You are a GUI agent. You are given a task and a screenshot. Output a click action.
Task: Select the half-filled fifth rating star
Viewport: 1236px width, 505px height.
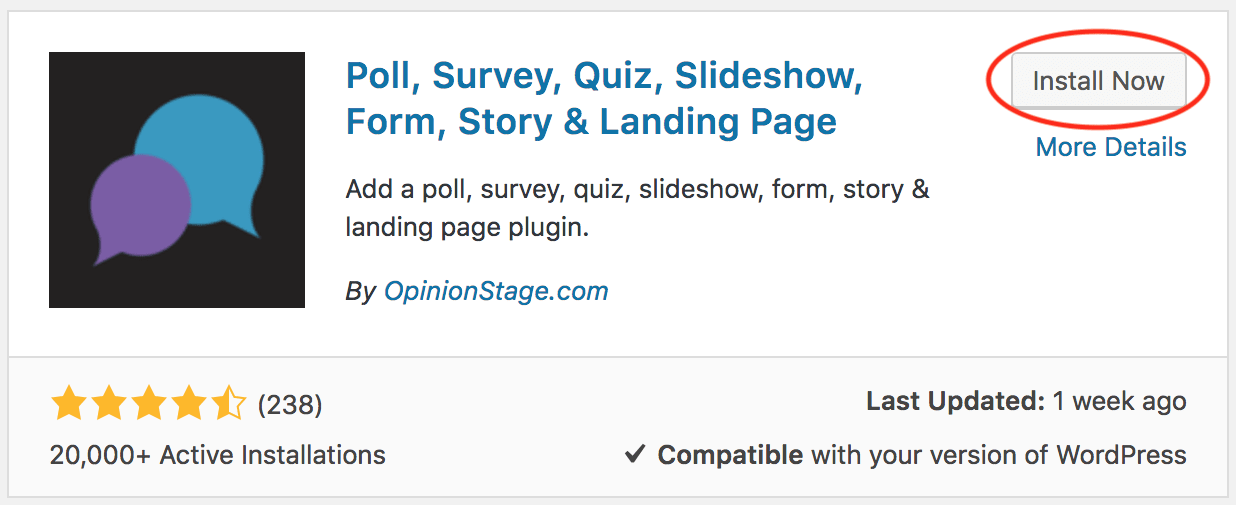click(x=228, y=404)
